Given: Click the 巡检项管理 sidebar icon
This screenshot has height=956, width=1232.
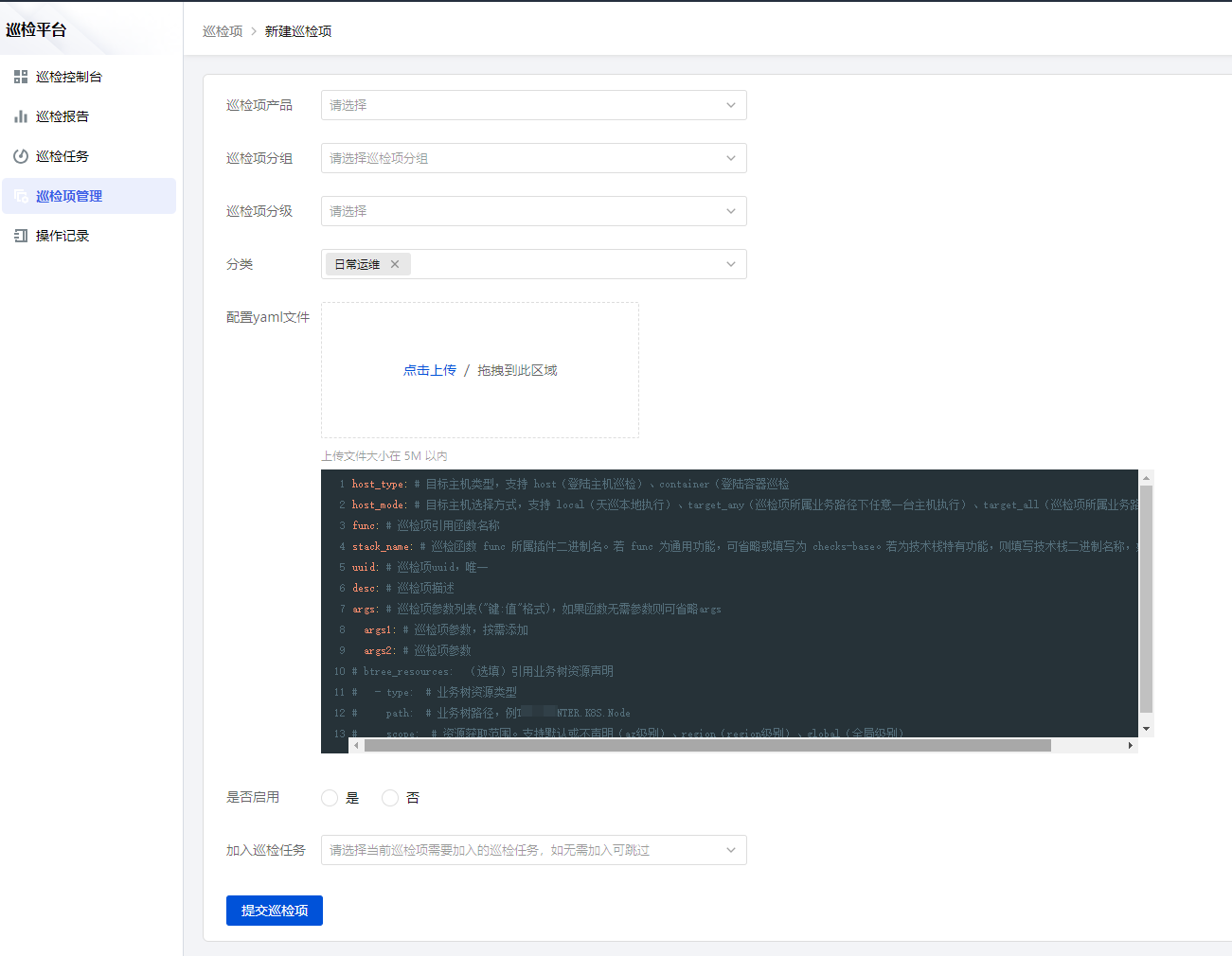Looking at the screenshot, I should click(21, 196).
